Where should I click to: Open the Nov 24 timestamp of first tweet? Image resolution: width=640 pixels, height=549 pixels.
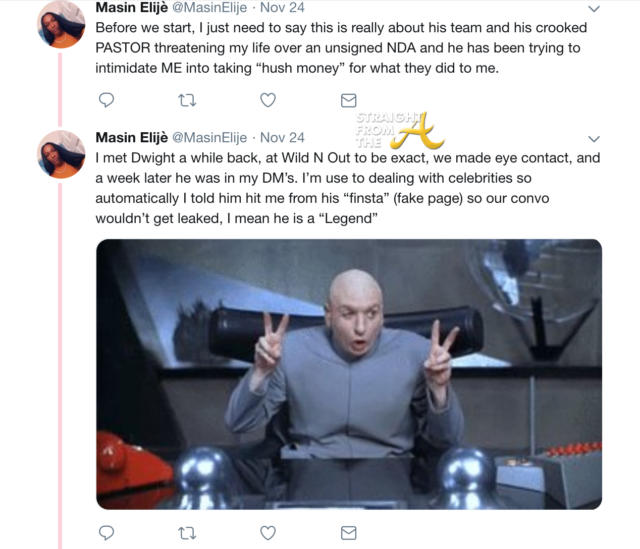[x=282, y=7]
